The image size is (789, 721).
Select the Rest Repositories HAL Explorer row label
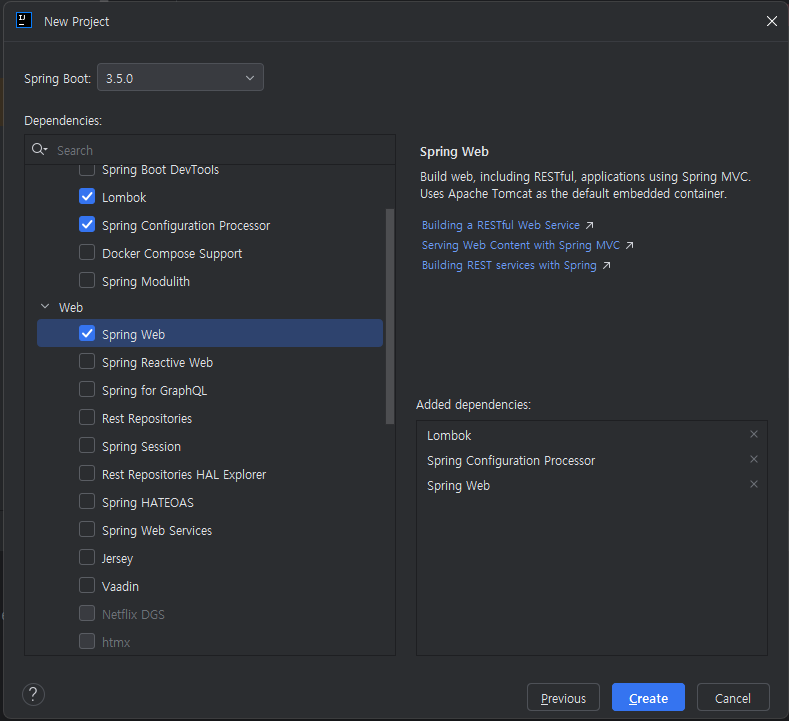(184, 474)
